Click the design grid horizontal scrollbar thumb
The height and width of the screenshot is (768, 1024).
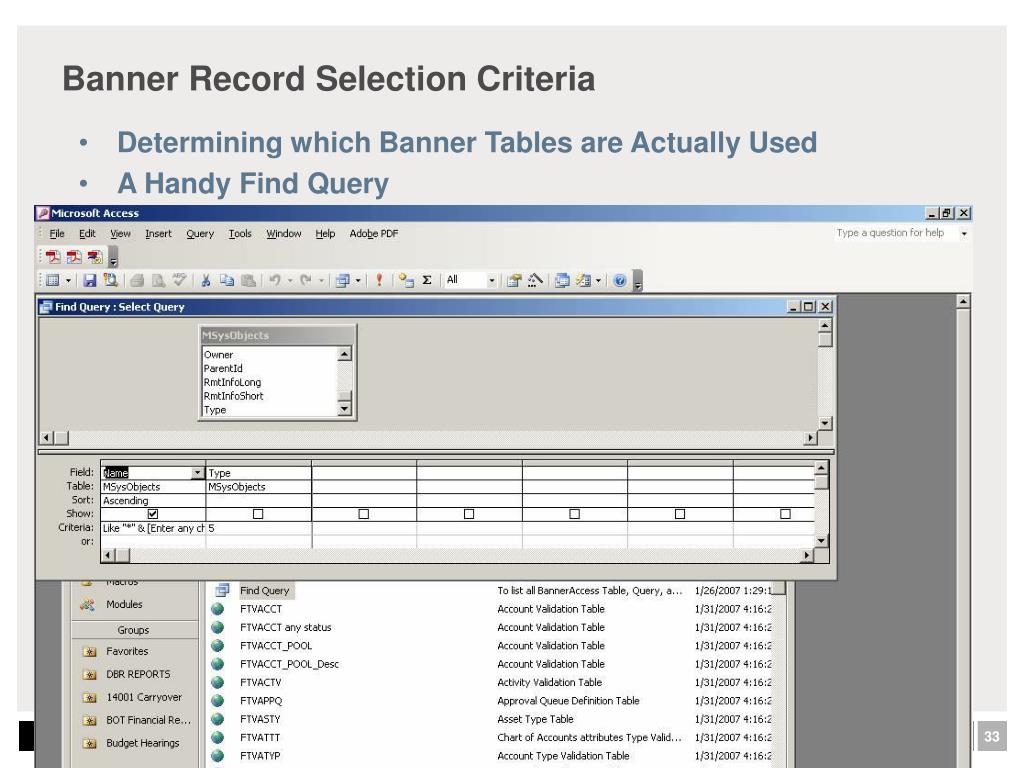point(123,555)
